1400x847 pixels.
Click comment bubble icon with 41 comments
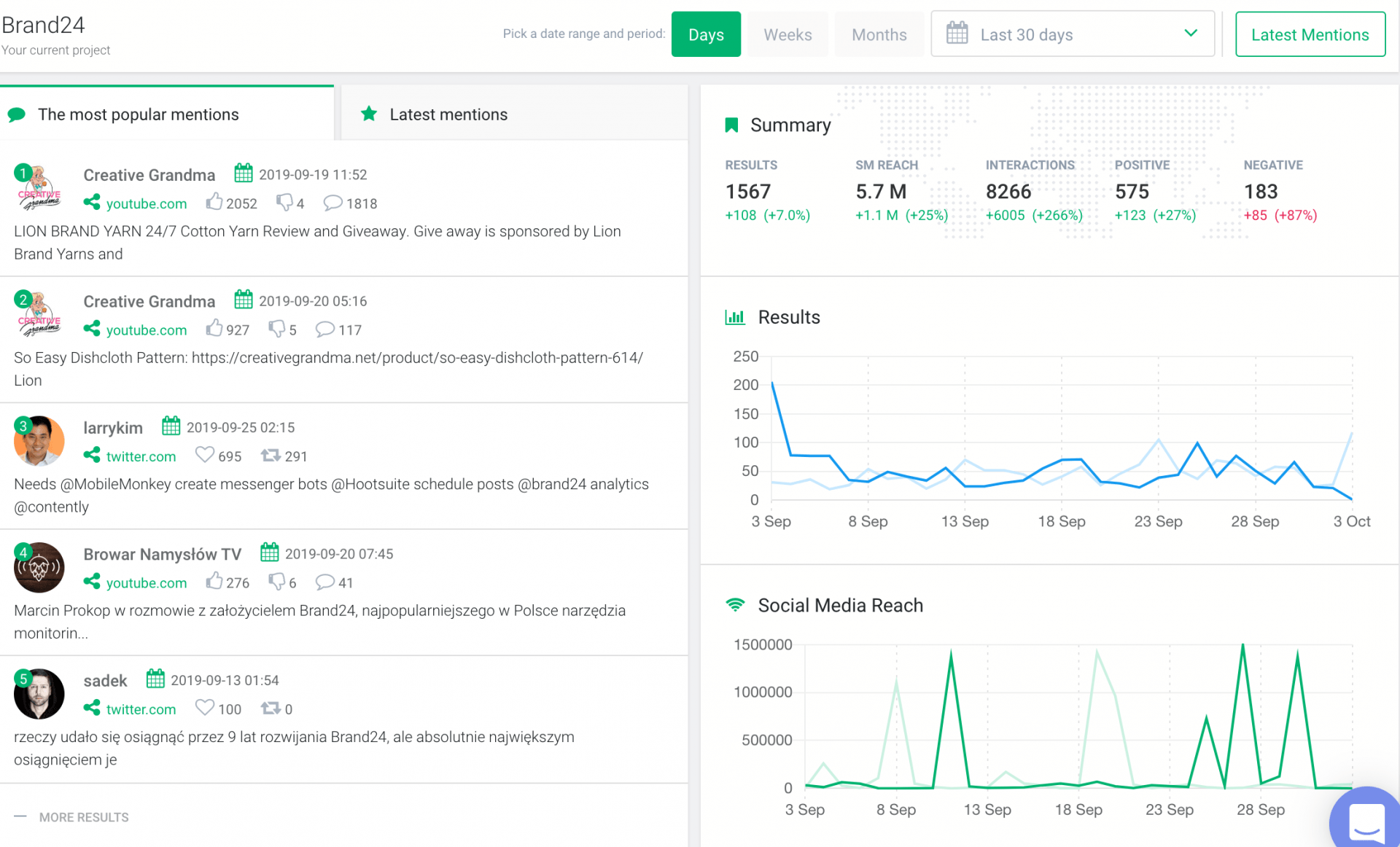[324, 582]
